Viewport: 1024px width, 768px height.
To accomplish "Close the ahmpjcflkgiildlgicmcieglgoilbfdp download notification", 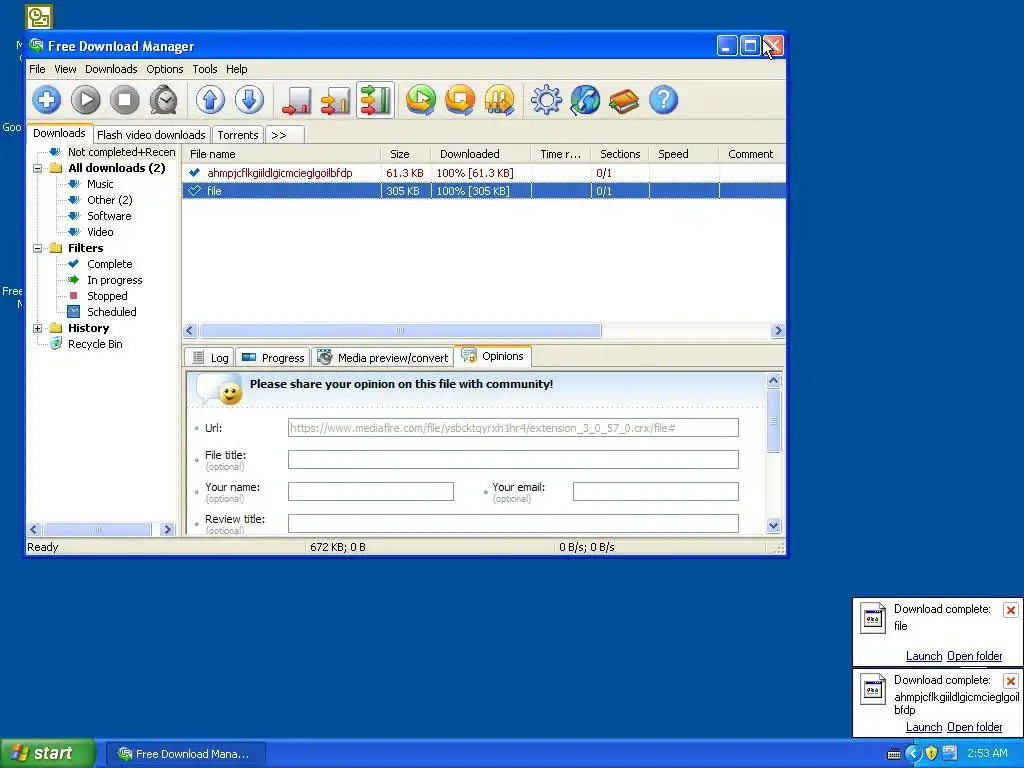I will tap(1010, 682).
